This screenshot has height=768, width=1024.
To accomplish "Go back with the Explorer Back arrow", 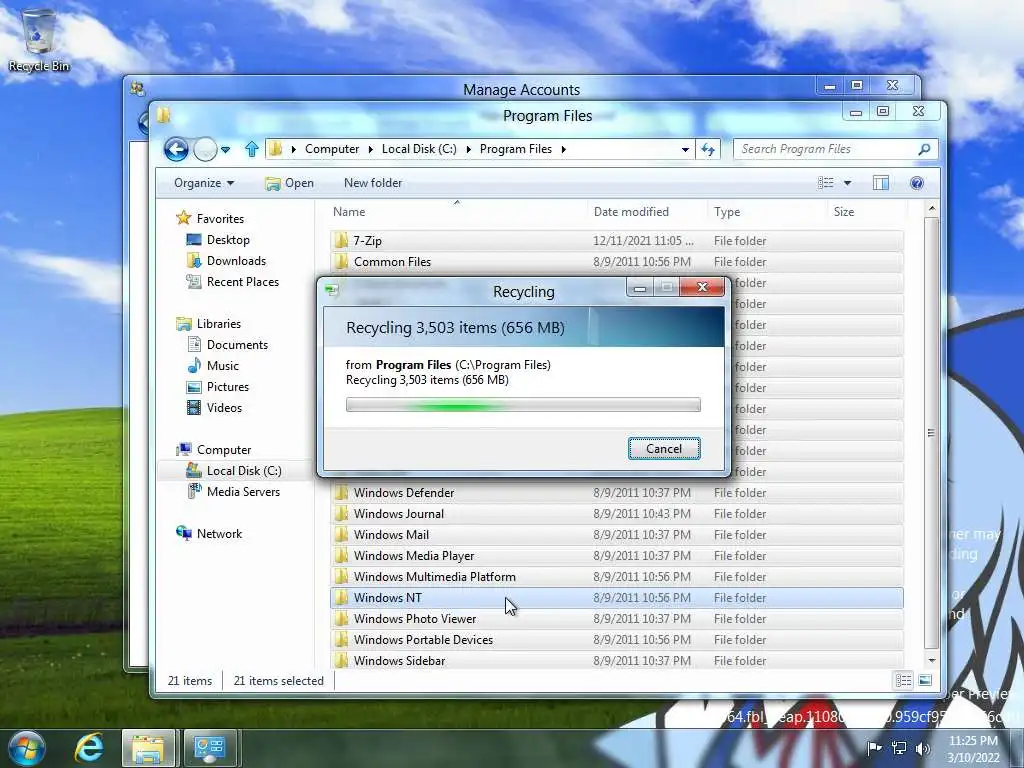I will pos(176,150).
